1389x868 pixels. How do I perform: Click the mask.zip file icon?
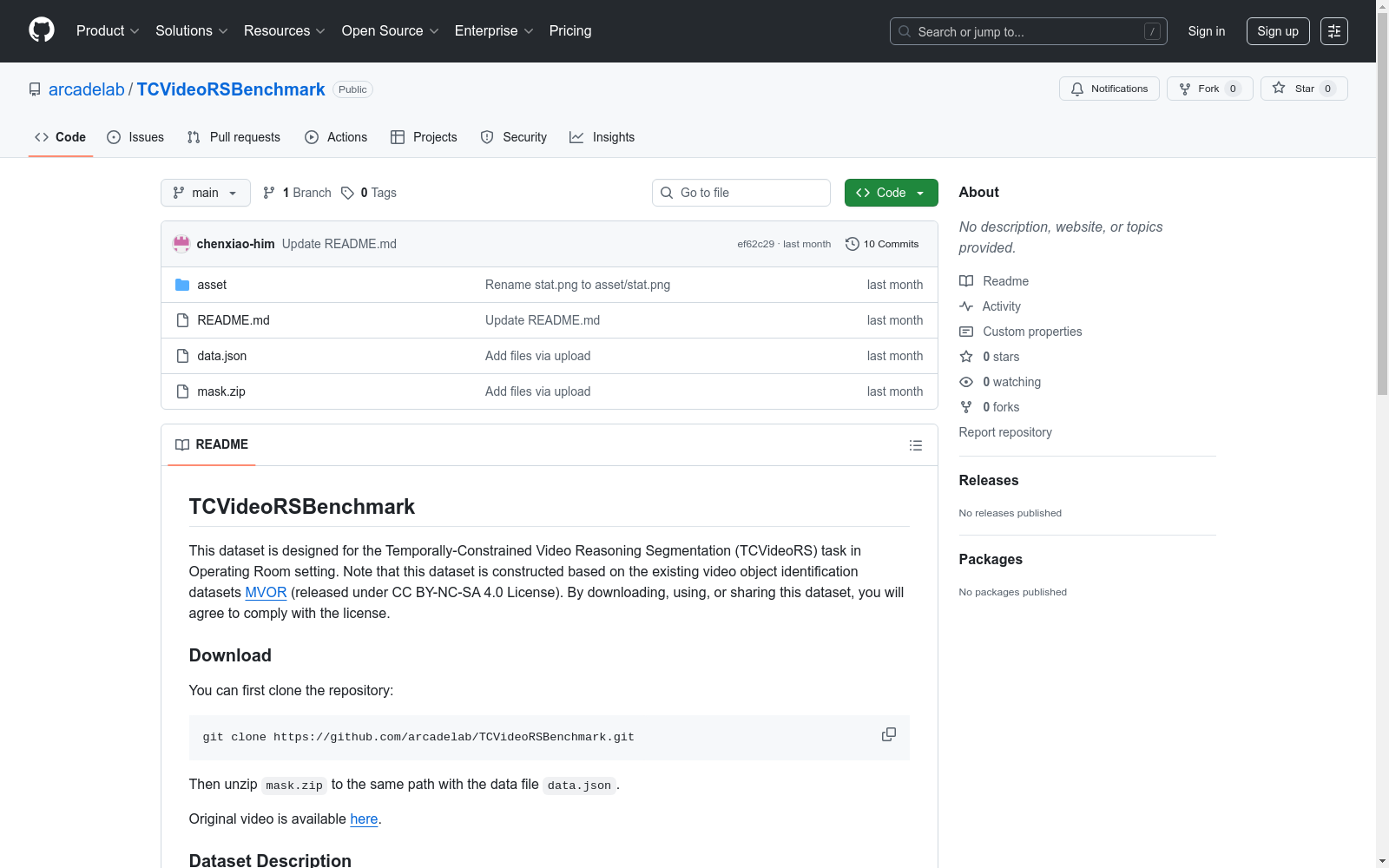182,391
